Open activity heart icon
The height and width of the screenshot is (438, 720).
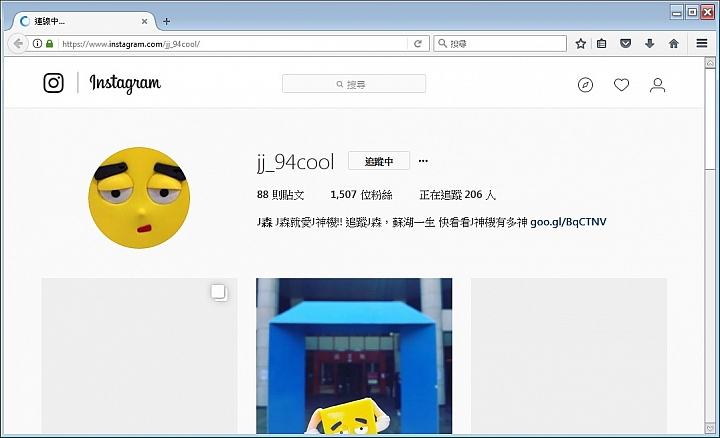pos(621,85)
